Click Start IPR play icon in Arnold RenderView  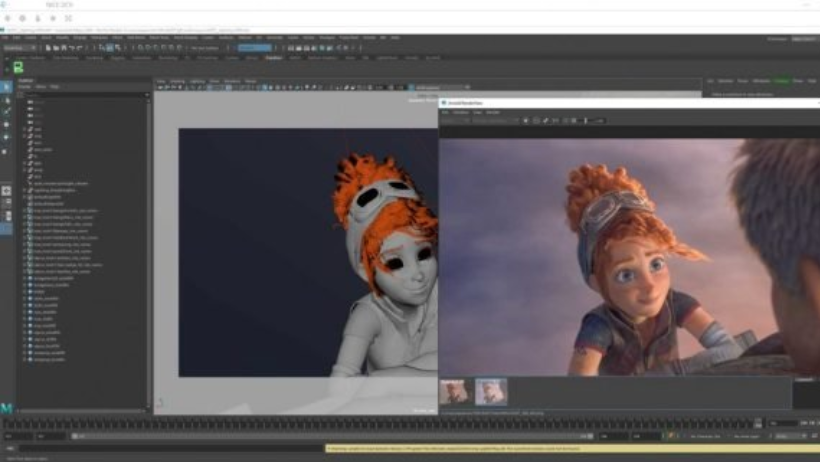[526, 121]
